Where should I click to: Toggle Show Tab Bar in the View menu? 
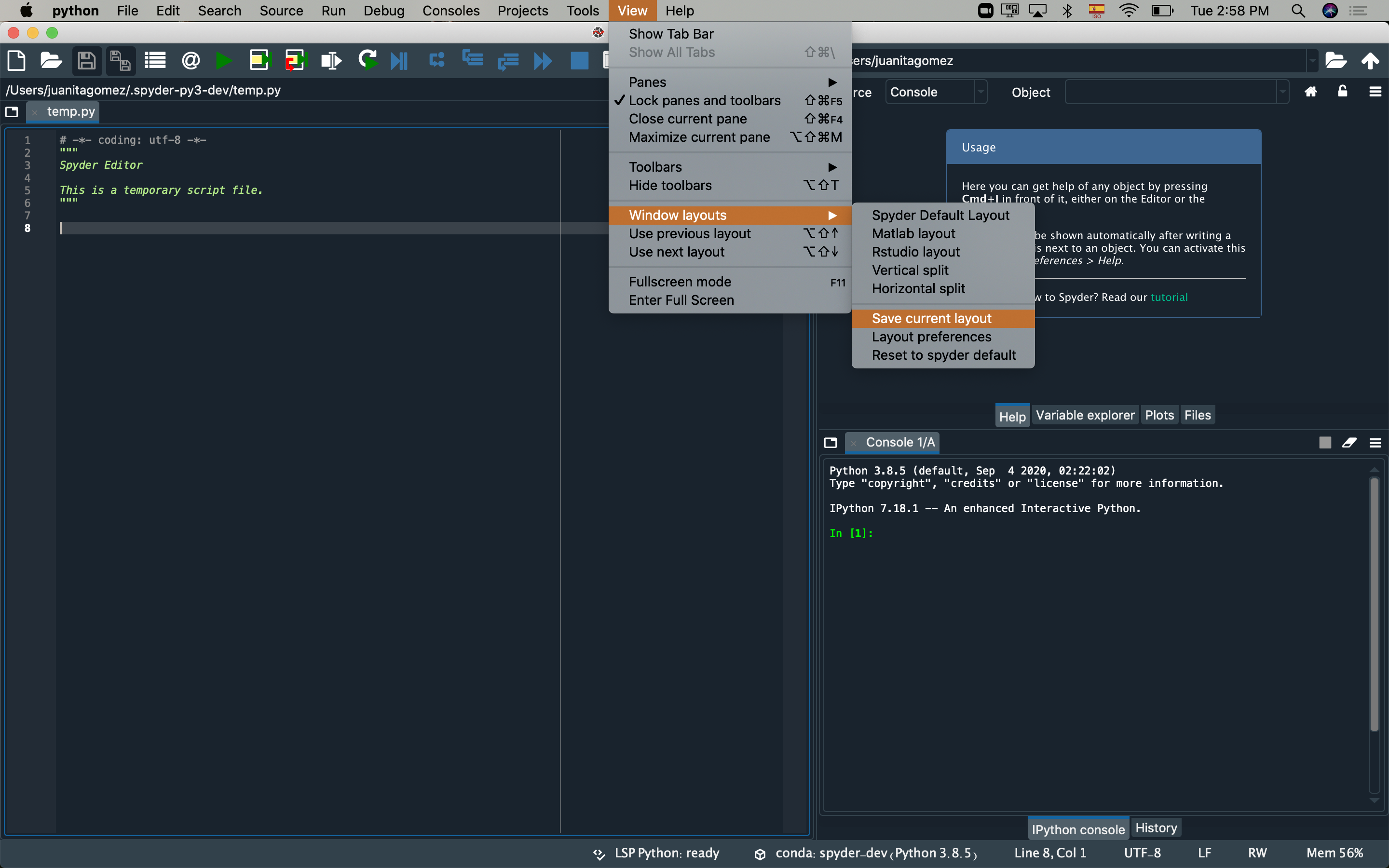pyautogui.click(x=671, y=33)
